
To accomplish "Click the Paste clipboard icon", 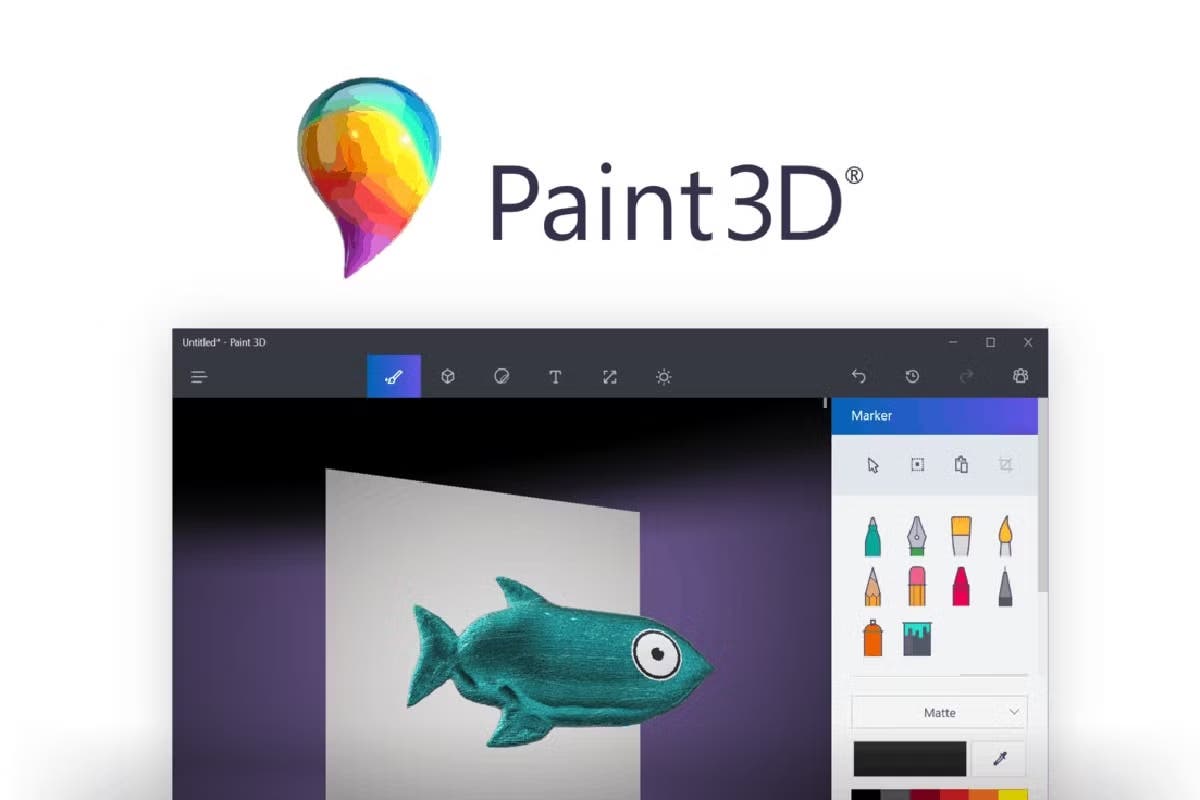I will [x=961, y=465].
